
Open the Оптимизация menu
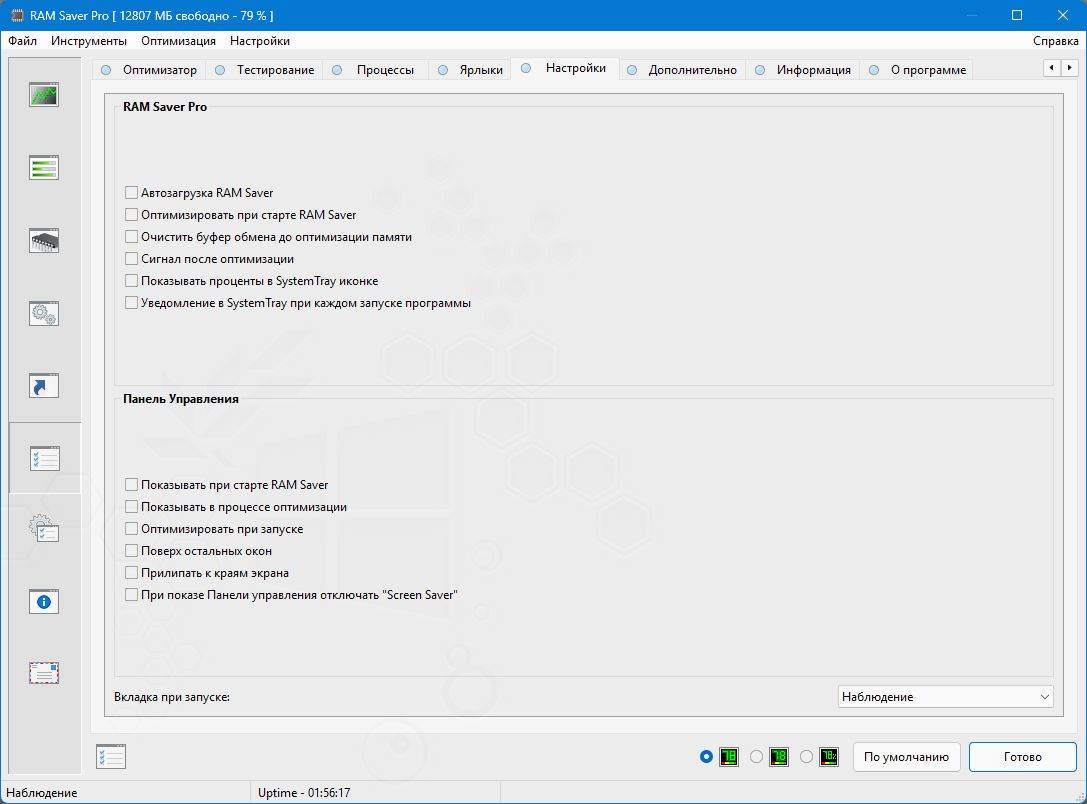pyautogui.click(x=178, y=41)
